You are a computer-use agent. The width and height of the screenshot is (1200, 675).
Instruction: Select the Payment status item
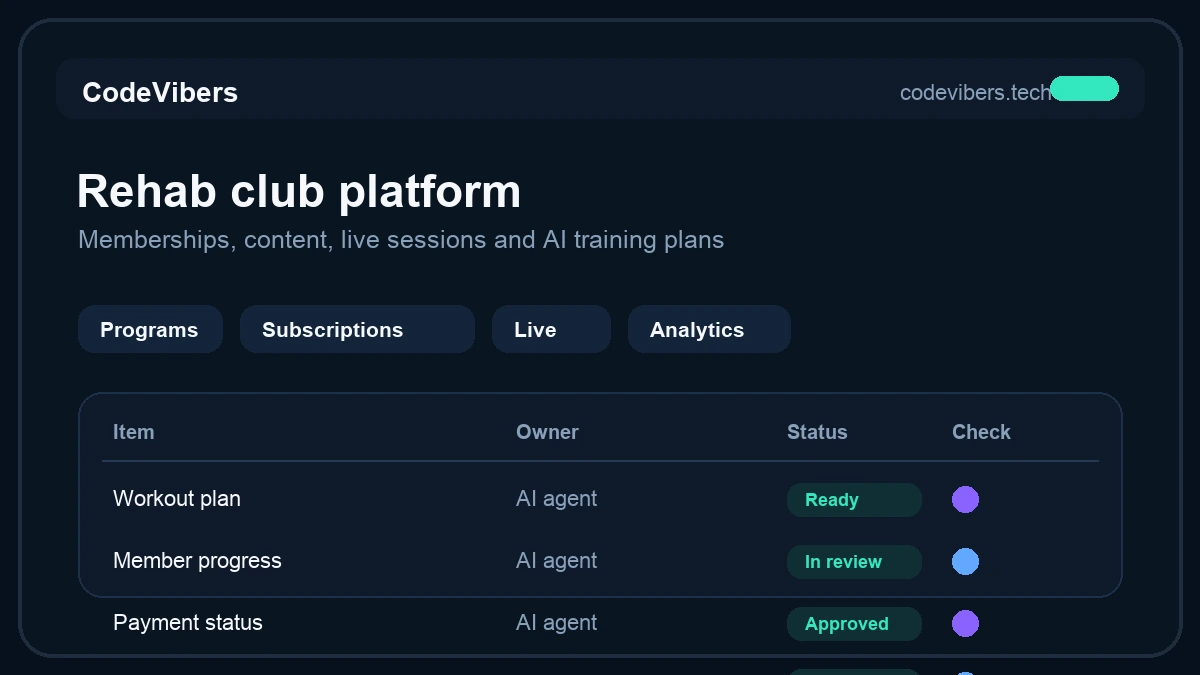tap(188, 622)
